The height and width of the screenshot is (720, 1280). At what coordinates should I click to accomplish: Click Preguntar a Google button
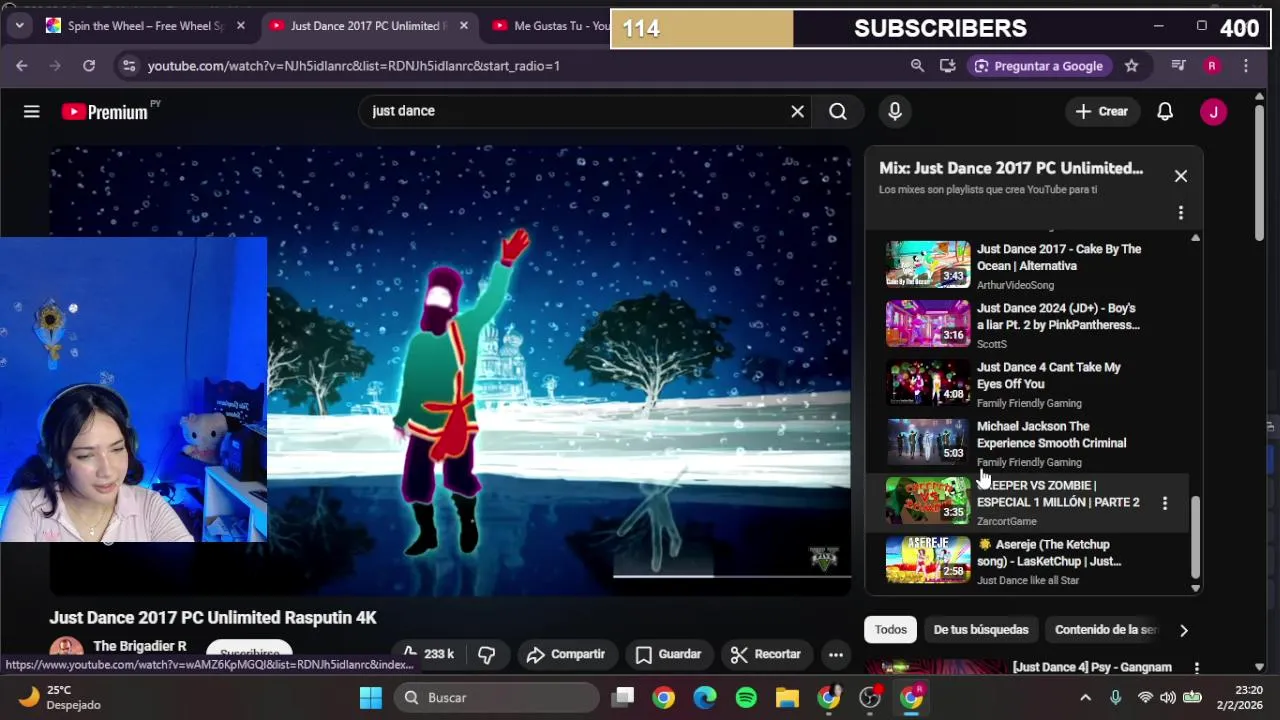1038,66
